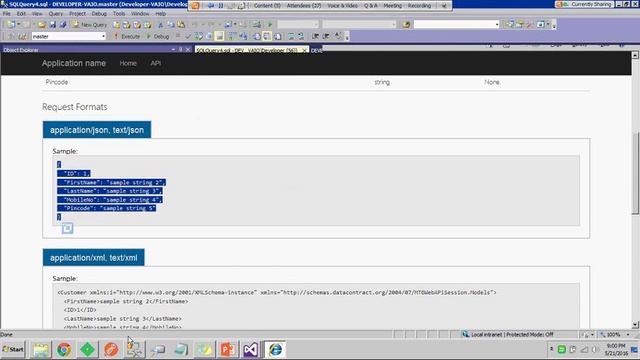Screen dimensions: 640x360
Task: Click the vertical scrollbar thumb
Action: [x=635, y=172]
